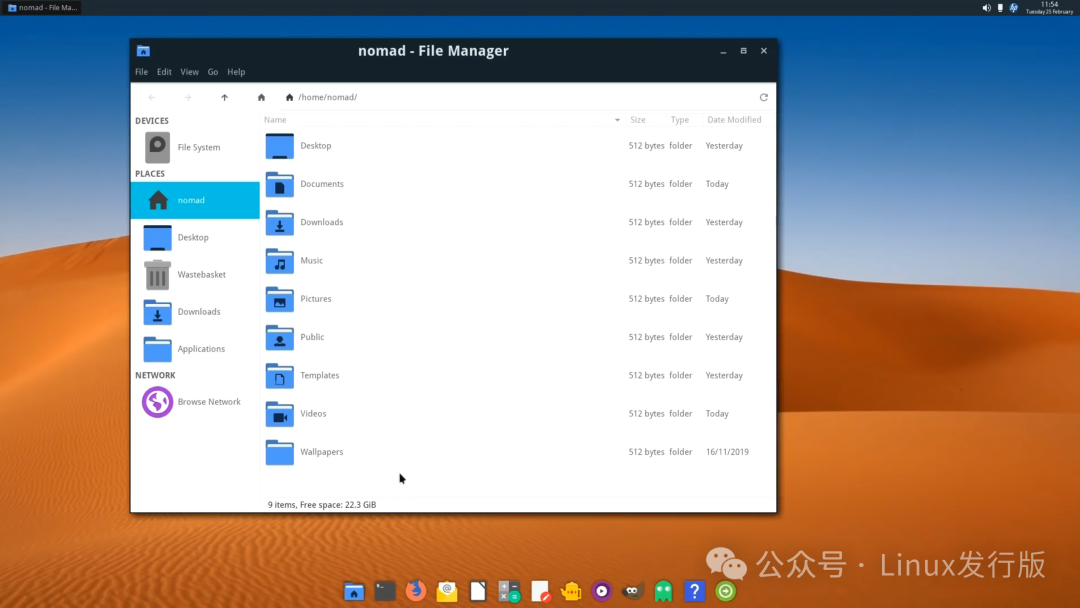Click the volume icon in the system tray

tap(986, 8)
